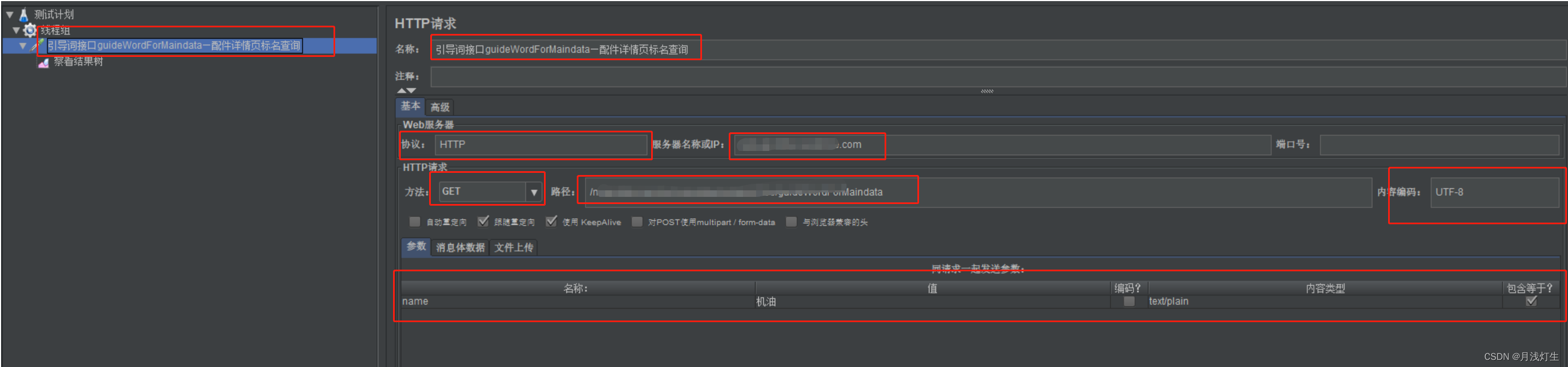The width and height of the screenshot is (1568, 367).
Task: Select the 线程组 tree item
Action: coord(55,30)
